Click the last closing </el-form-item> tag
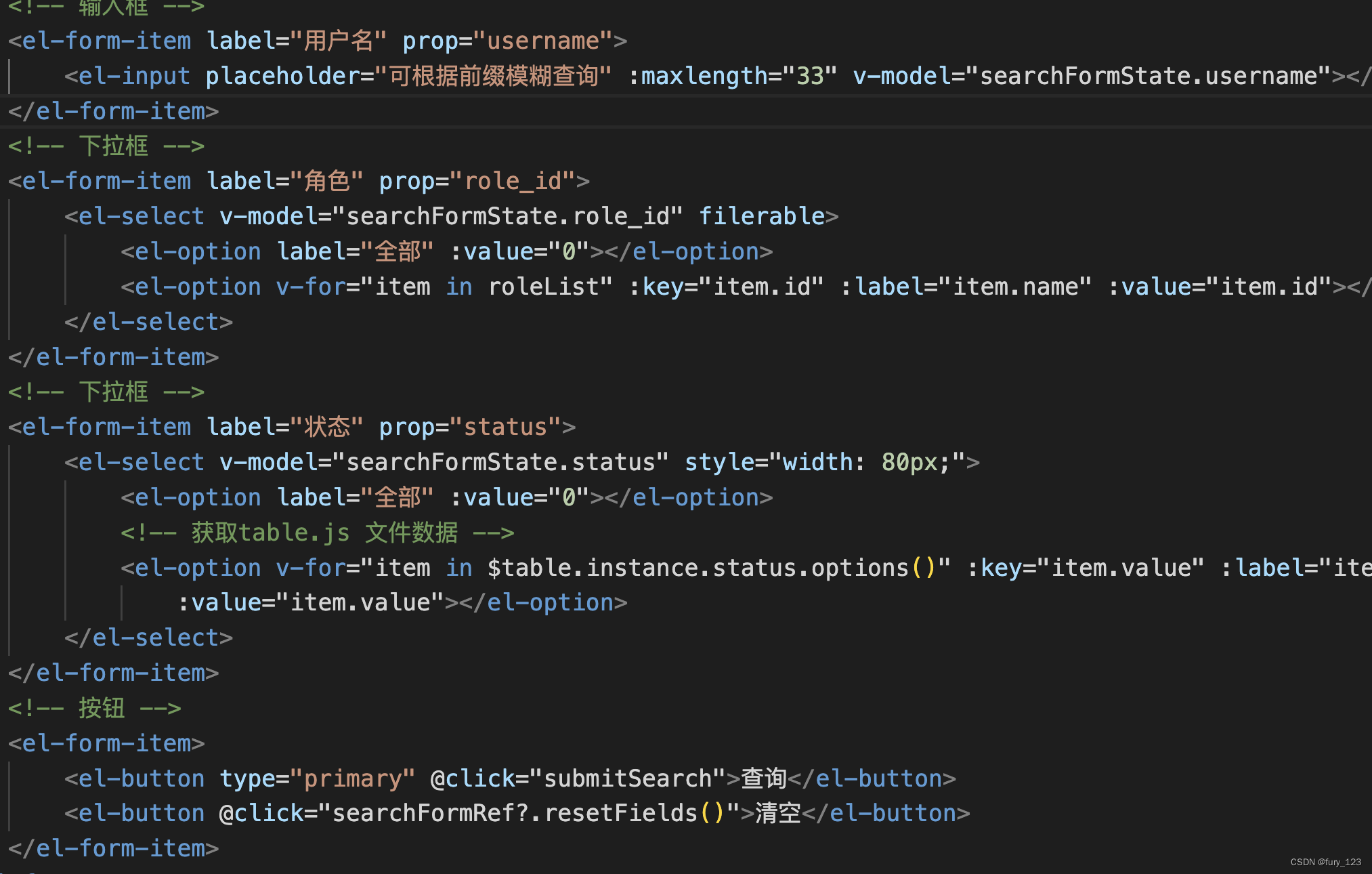This screenshot has width=1372, height=874. 114,849
